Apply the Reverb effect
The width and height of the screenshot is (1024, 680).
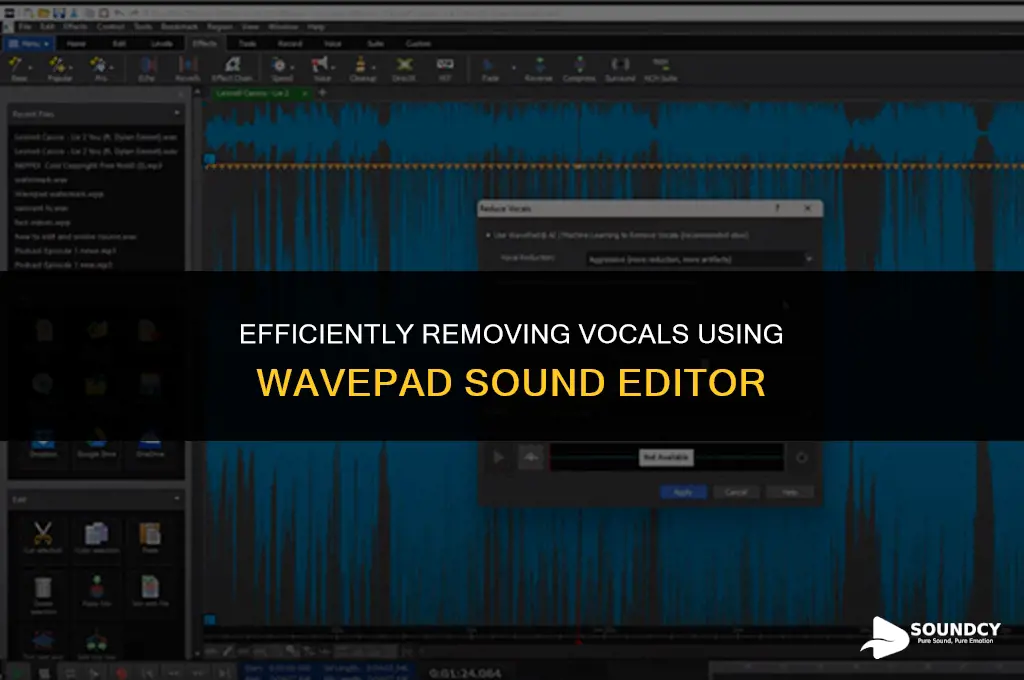click(x=187, y=69)
